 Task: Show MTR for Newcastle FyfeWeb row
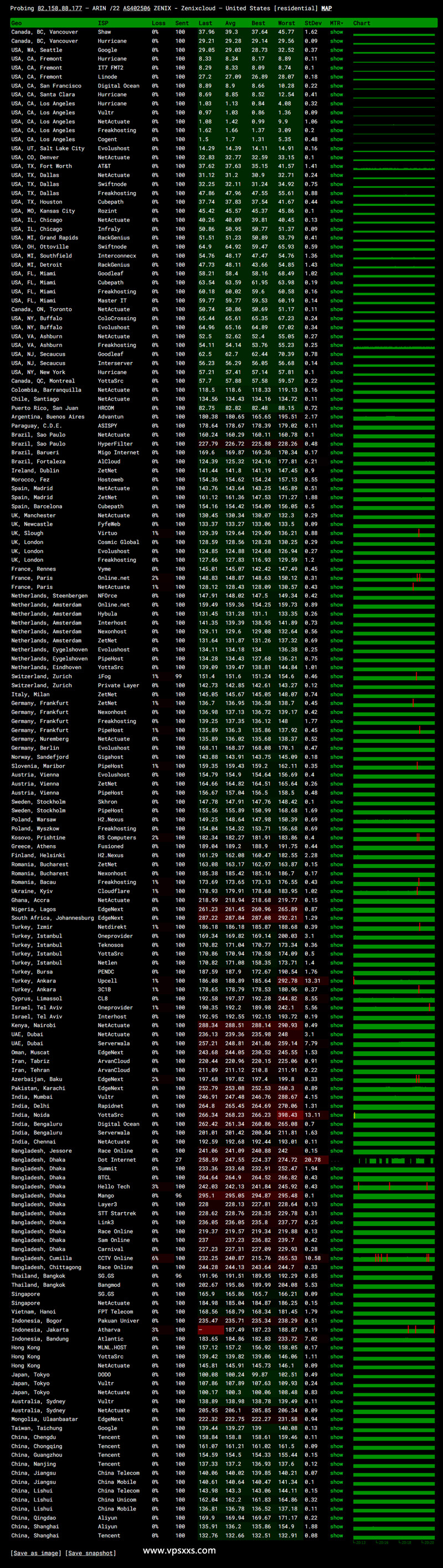[336, 524]
